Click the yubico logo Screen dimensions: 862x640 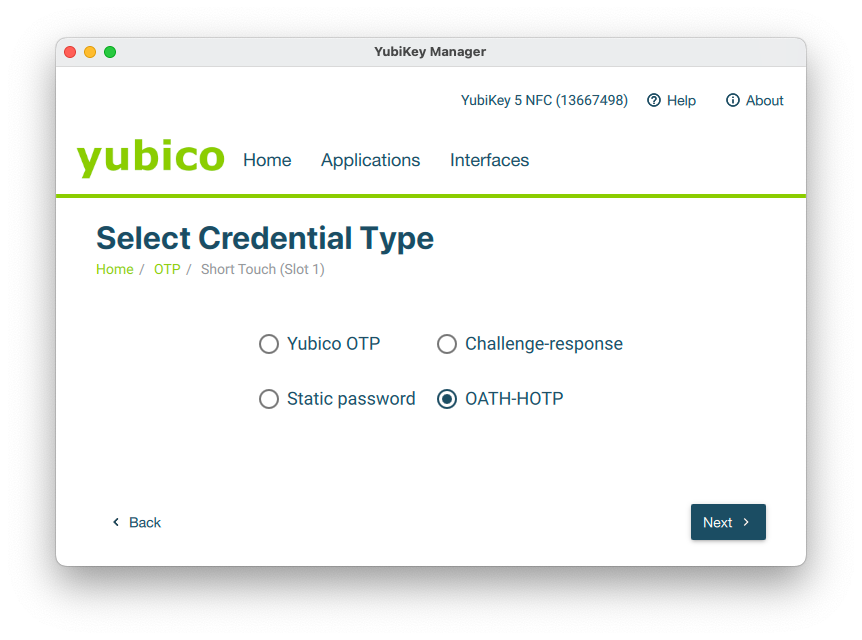150,157
